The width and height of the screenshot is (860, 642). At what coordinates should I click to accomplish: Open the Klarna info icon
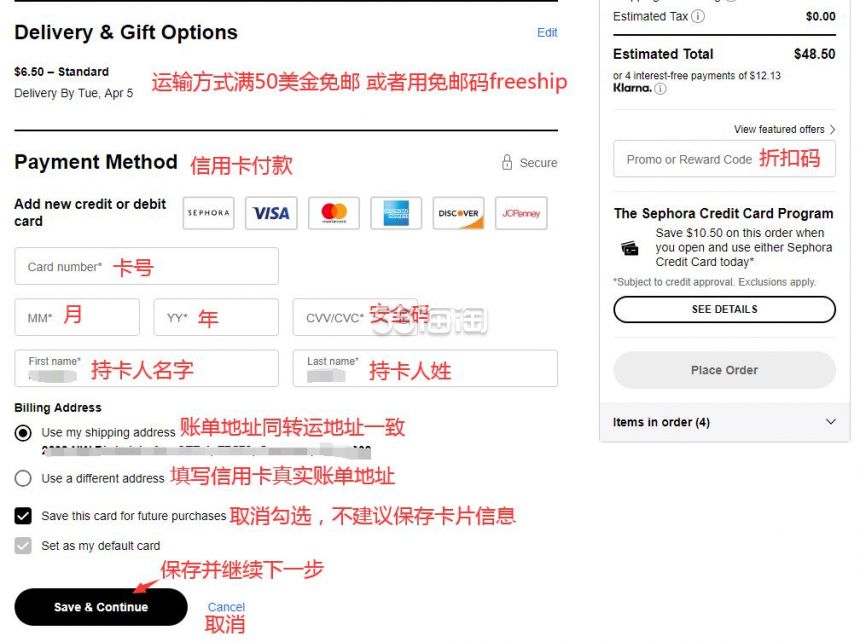(x=660, y=88)
